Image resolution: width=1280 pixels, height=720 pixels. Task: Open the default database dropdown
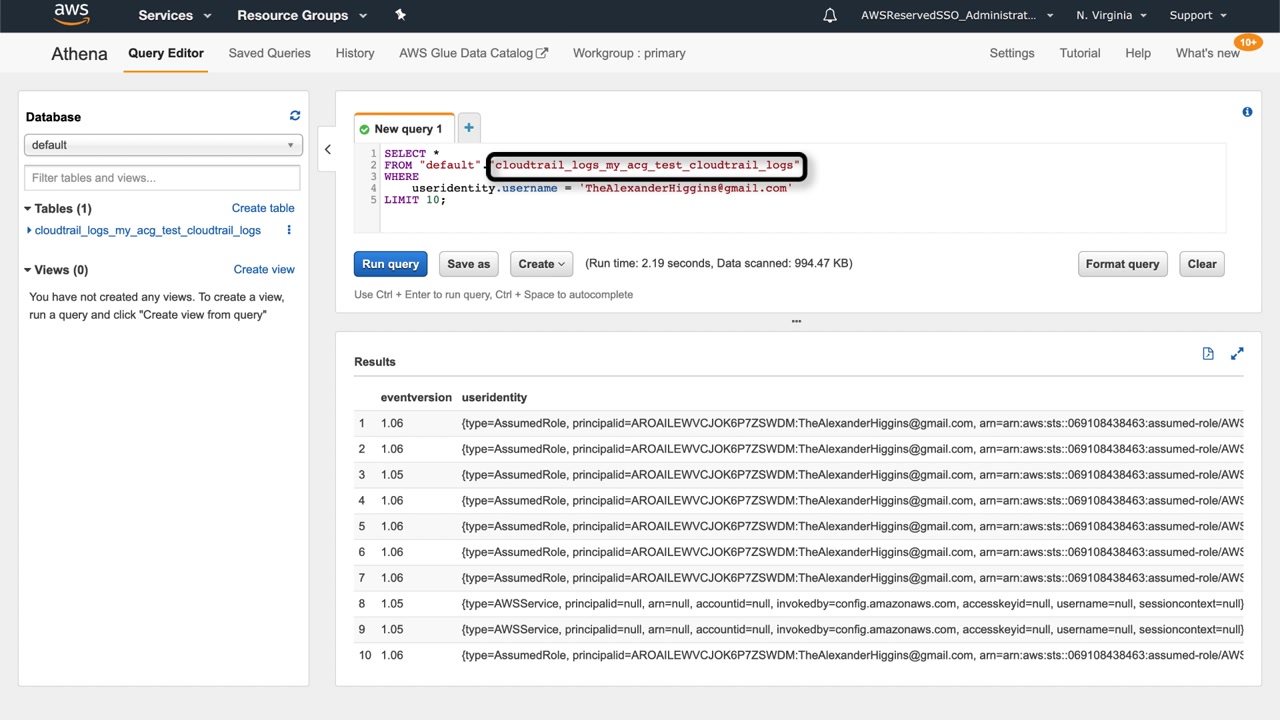tap(162, 145)
